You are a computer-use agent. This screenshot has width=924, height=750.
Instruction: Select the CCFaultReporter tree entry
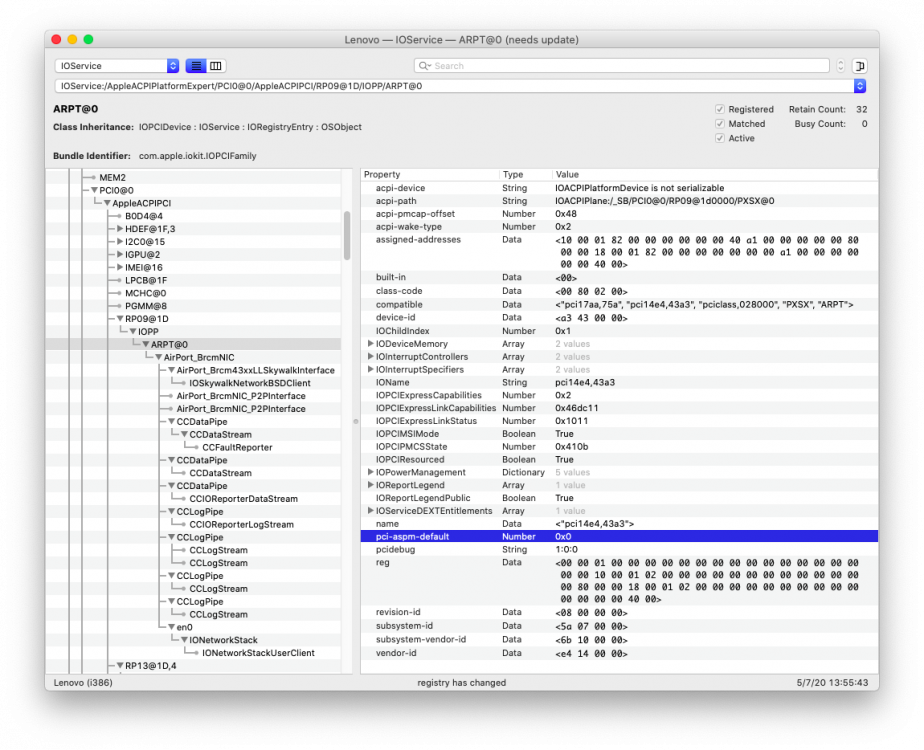click(237, 448)
